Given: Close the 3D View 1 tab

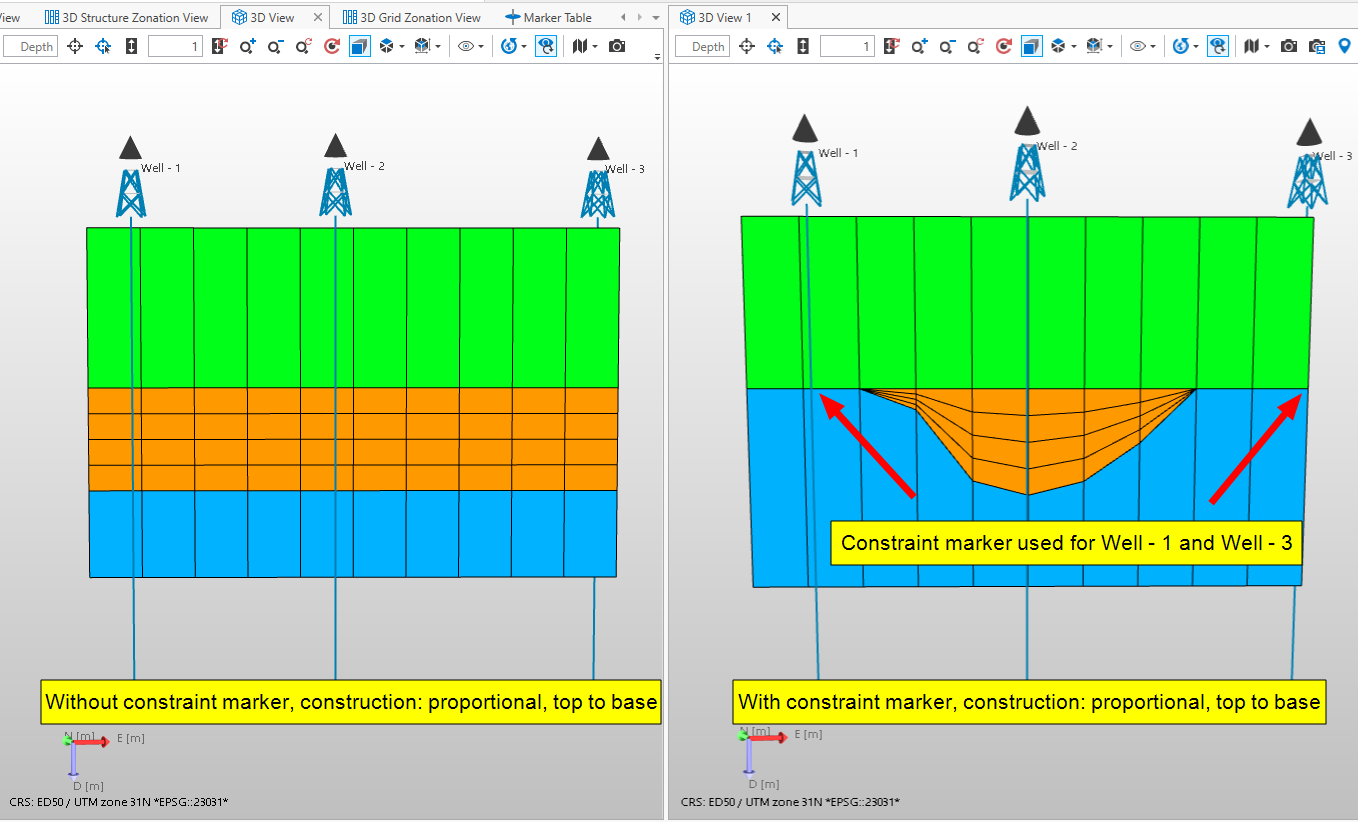Looking at the screenshot, I should pyautogui.click(x=774, y=17).
